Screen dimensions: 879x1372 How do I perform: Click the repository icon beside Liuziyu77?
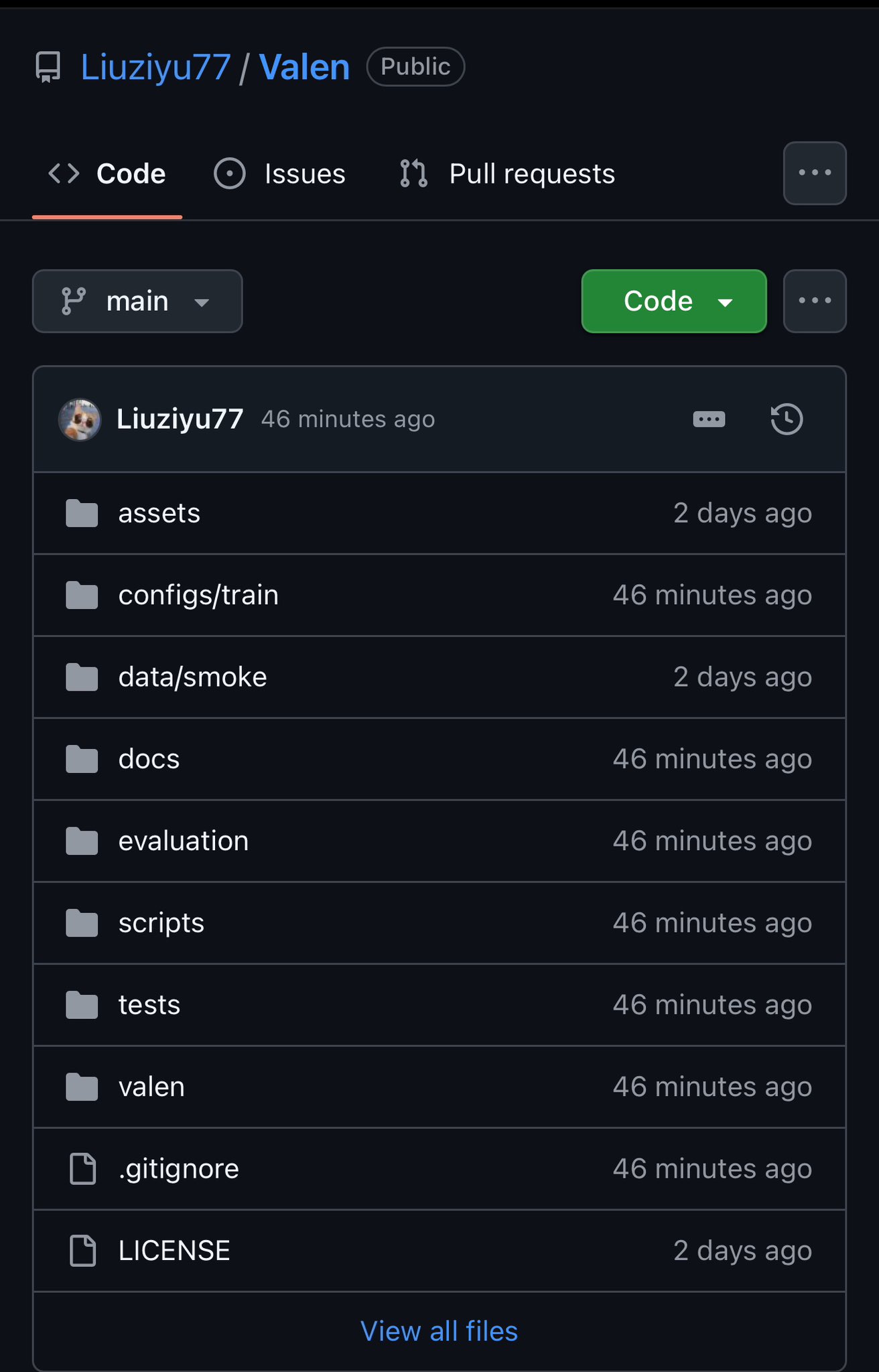coord(48,68)
